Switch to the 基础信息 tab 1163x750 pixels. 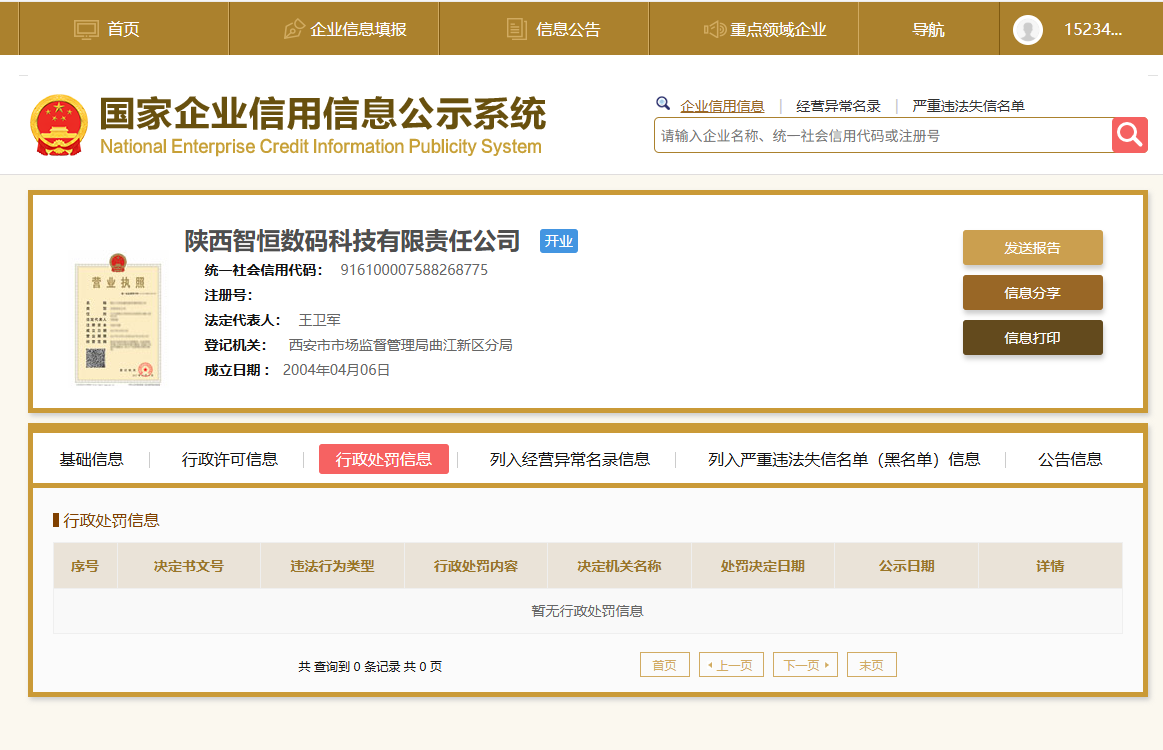click(91, 459)
